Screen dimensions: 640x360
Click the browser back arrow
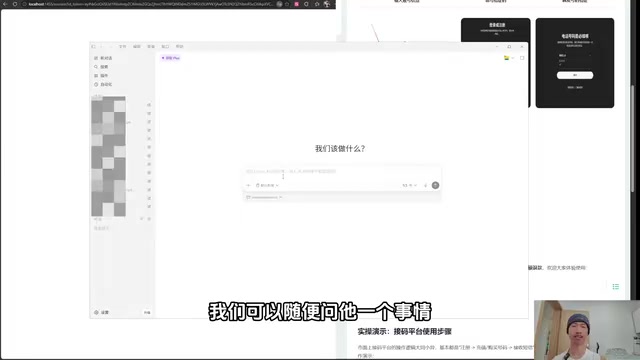[x=5, y=4]
